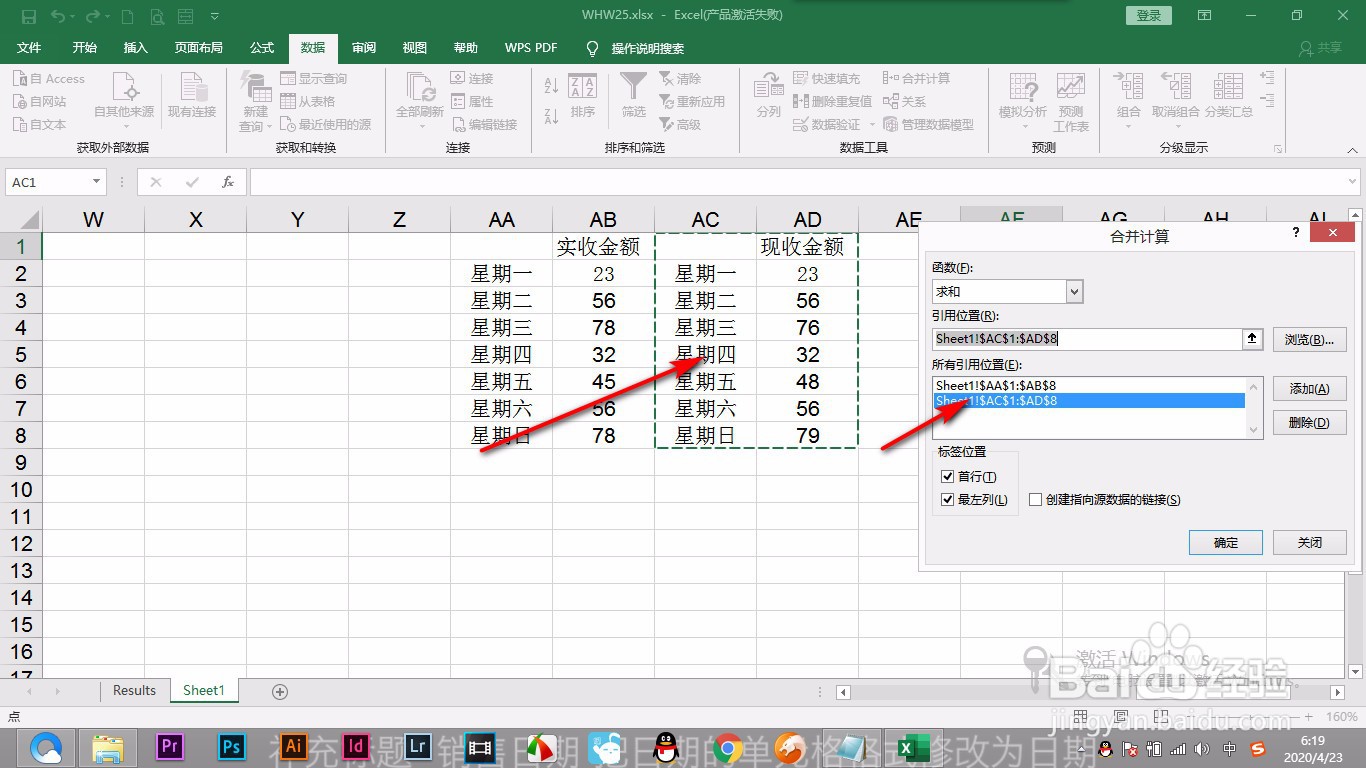The image size is (1366, 768).
Task: Open the 排序 sort dialog icon
Action: [x=583, y=97]
